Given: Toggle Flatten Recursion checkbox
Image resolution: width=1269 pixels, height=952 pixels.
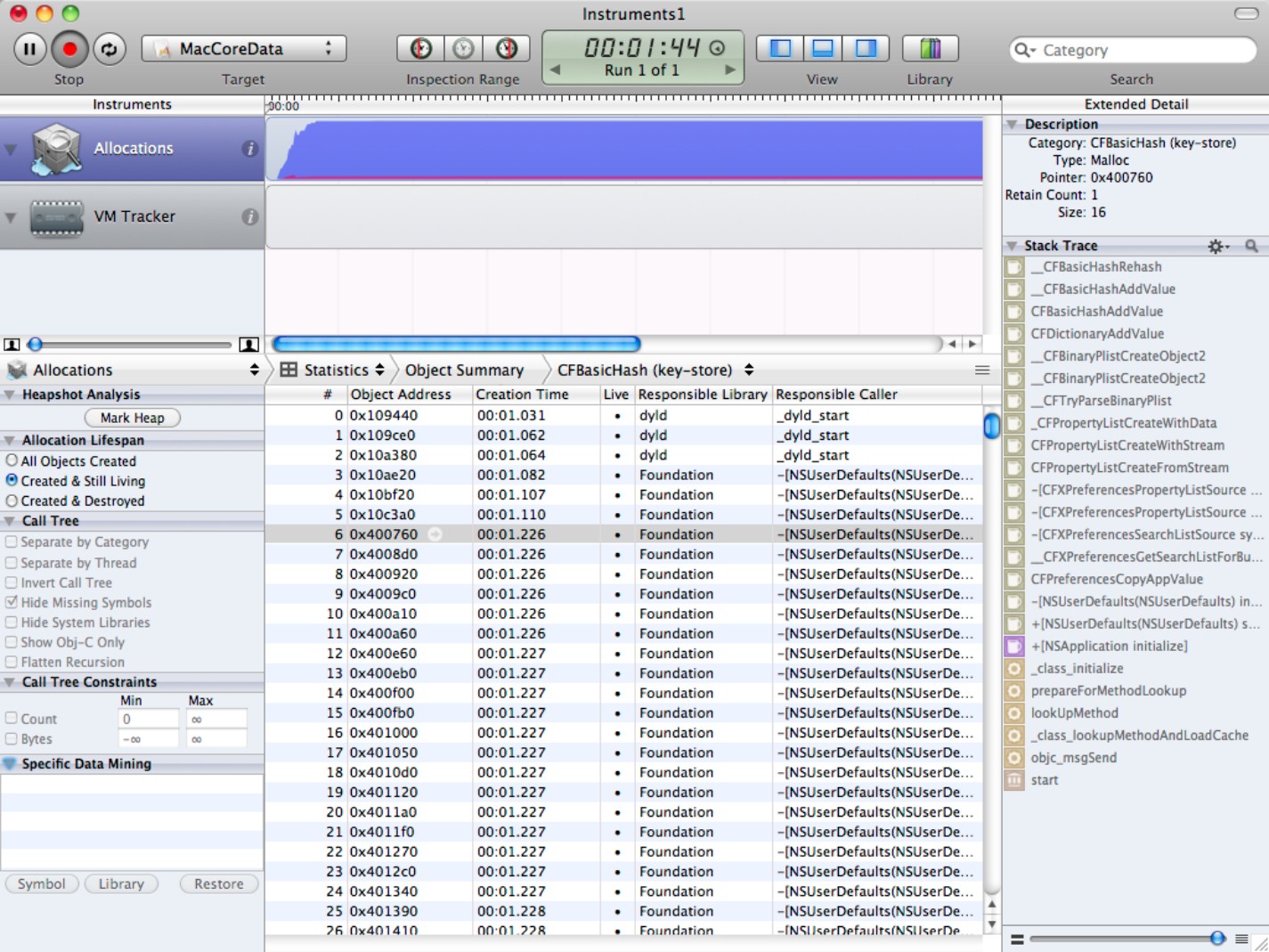Looking at the screenshot, I should 12,662.
